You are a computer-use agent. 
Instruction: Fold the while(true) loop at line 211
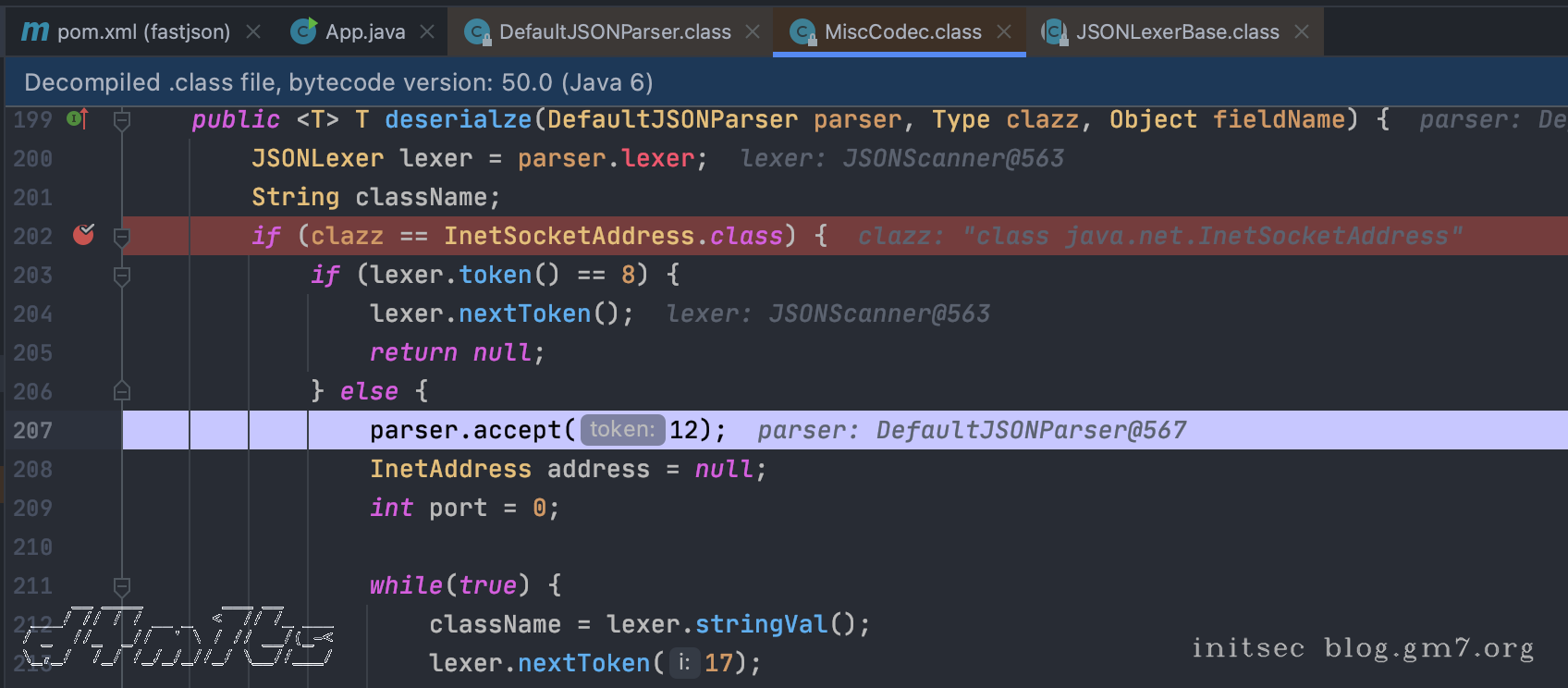tap(121, 586)
